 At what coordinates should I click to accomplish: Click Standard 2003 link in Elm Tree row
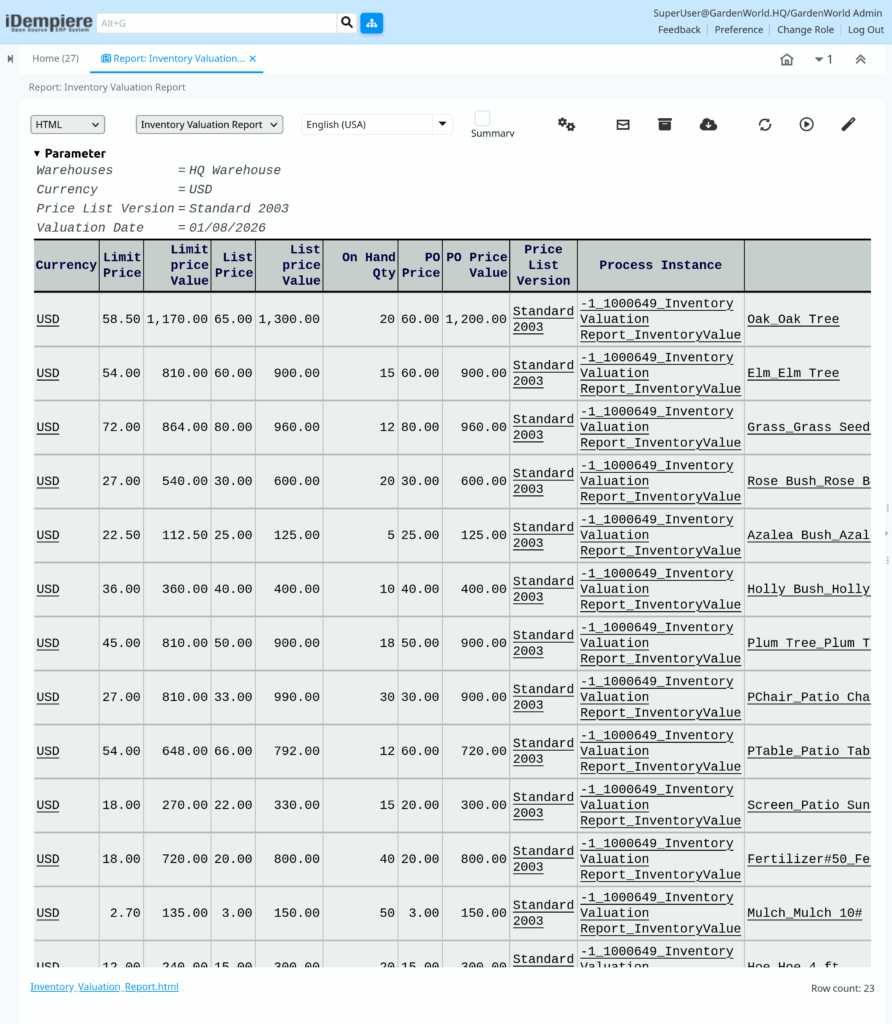tap(543, 374)
